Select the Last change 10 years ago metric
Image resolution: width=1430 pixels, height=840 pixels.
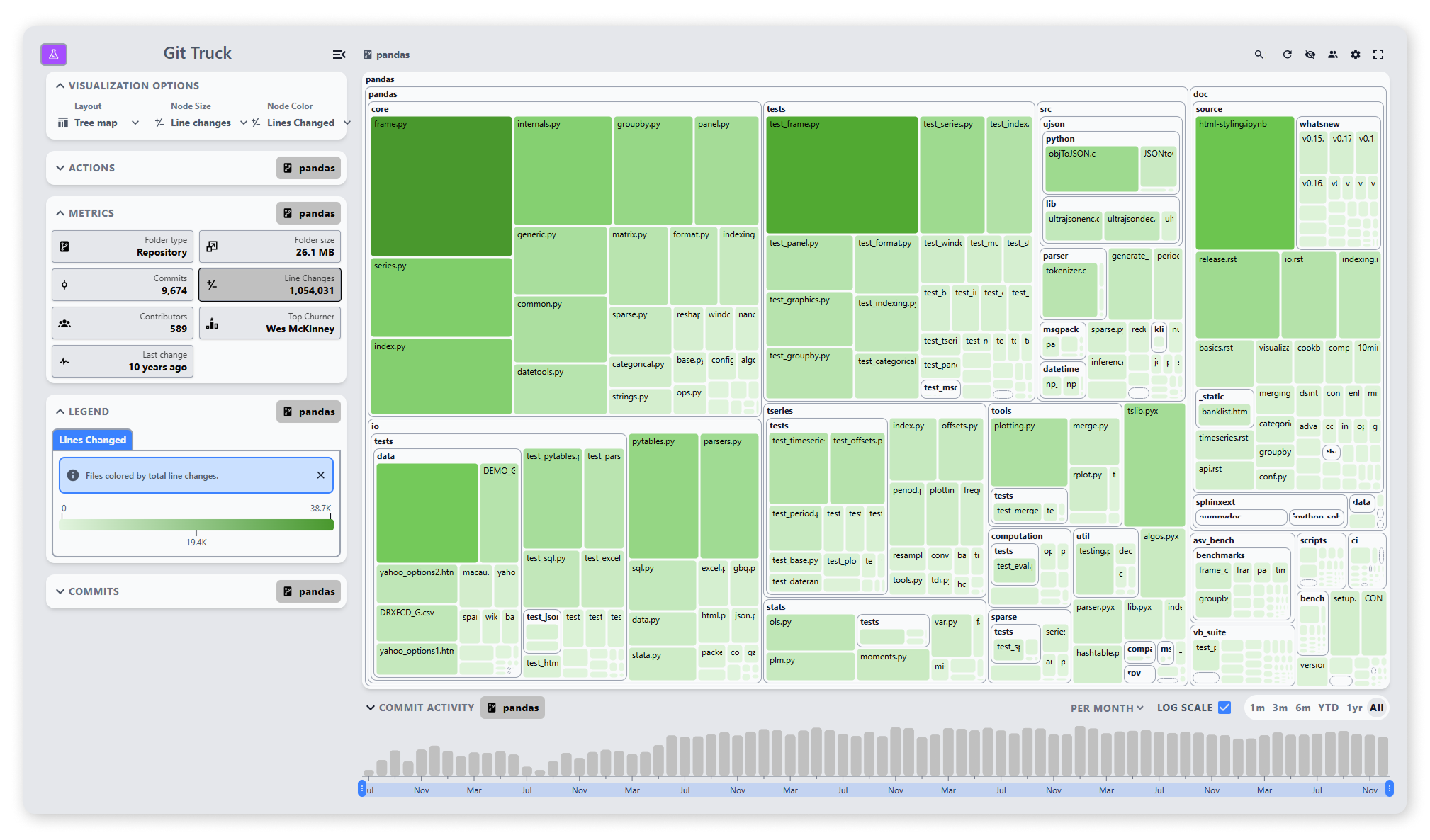123,361
